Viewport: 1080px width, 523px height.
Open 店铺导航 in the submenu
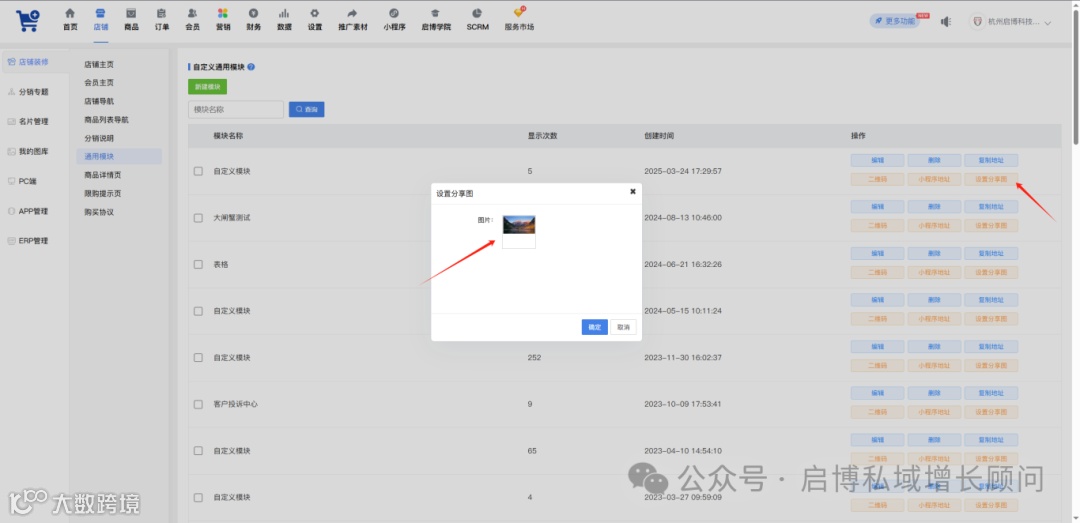pyautogui.click(x=99, y=101)
